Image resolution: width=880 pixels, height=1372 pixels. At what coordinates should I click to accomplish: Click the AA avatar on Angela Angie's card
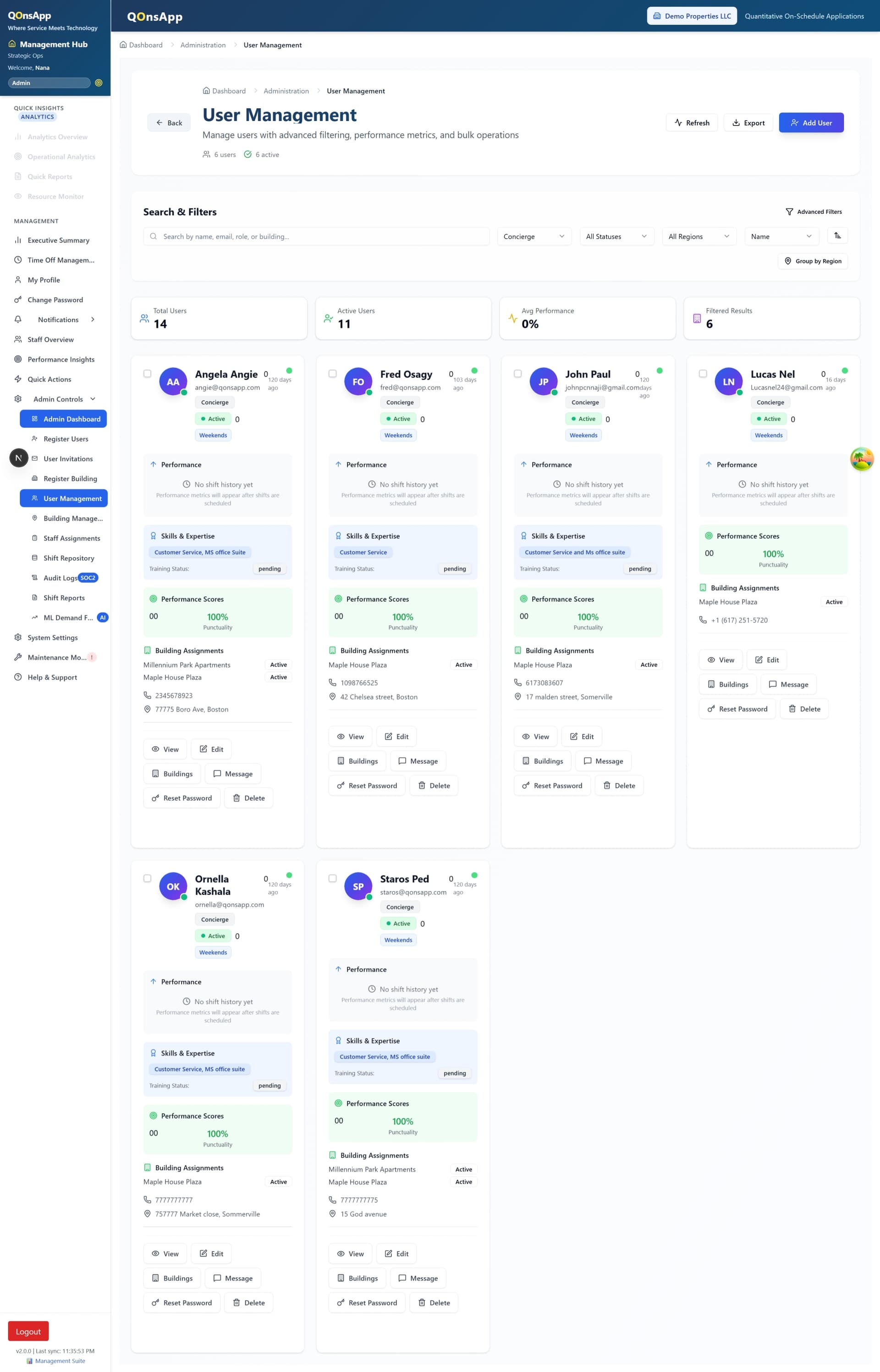(173, 382)
